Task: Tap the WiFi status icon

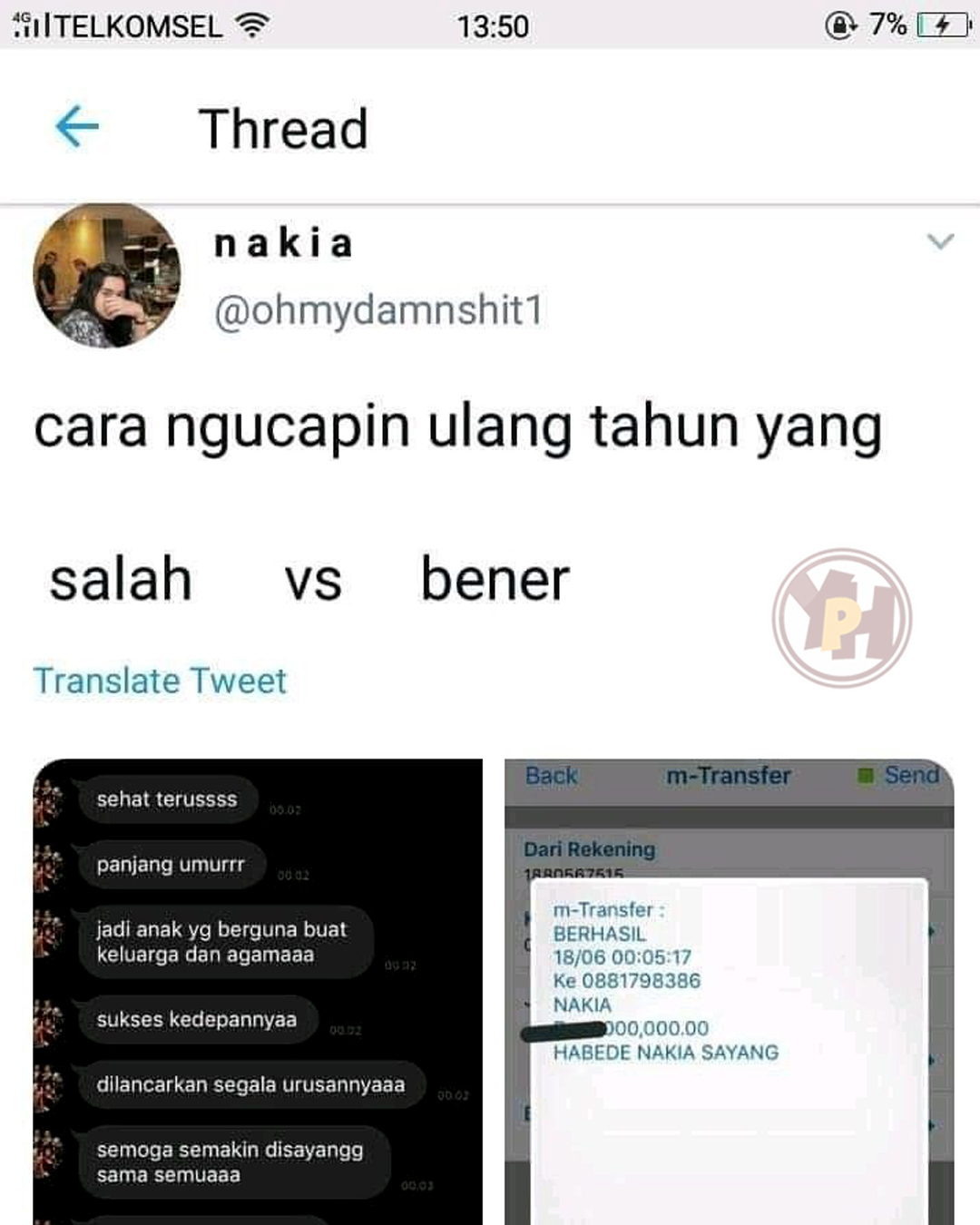Action: (251, 24)
